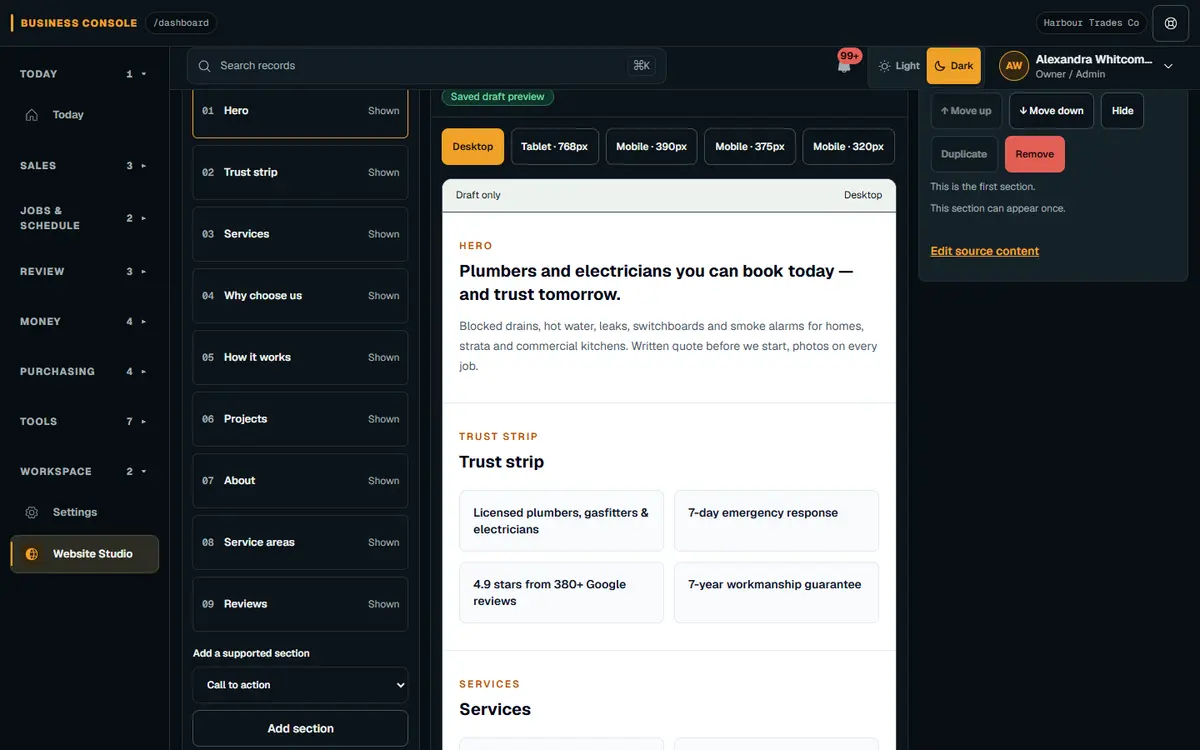Click the 7-year workmanship guarantee card
1200x750 pixels.
click(776, 593)
